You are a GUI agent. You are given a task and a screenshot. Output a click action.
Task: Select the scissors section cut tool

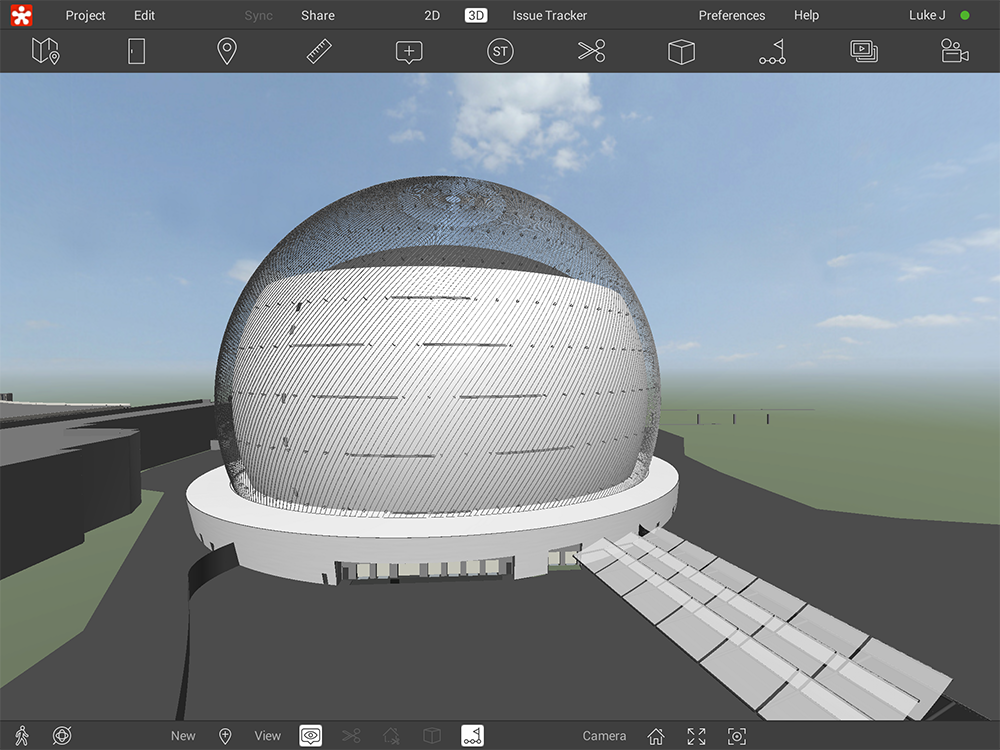coord(591,51)
